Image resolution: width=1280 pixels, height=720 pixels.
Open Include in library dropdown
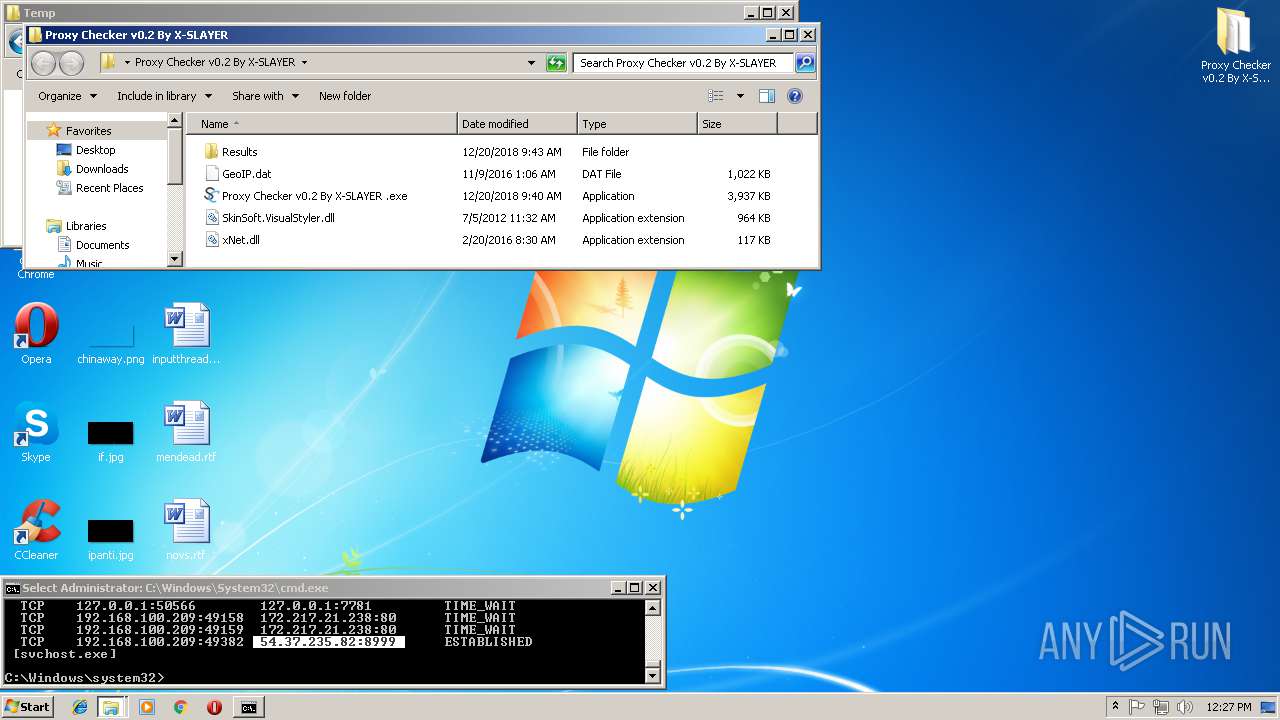(x=164, y=96)
